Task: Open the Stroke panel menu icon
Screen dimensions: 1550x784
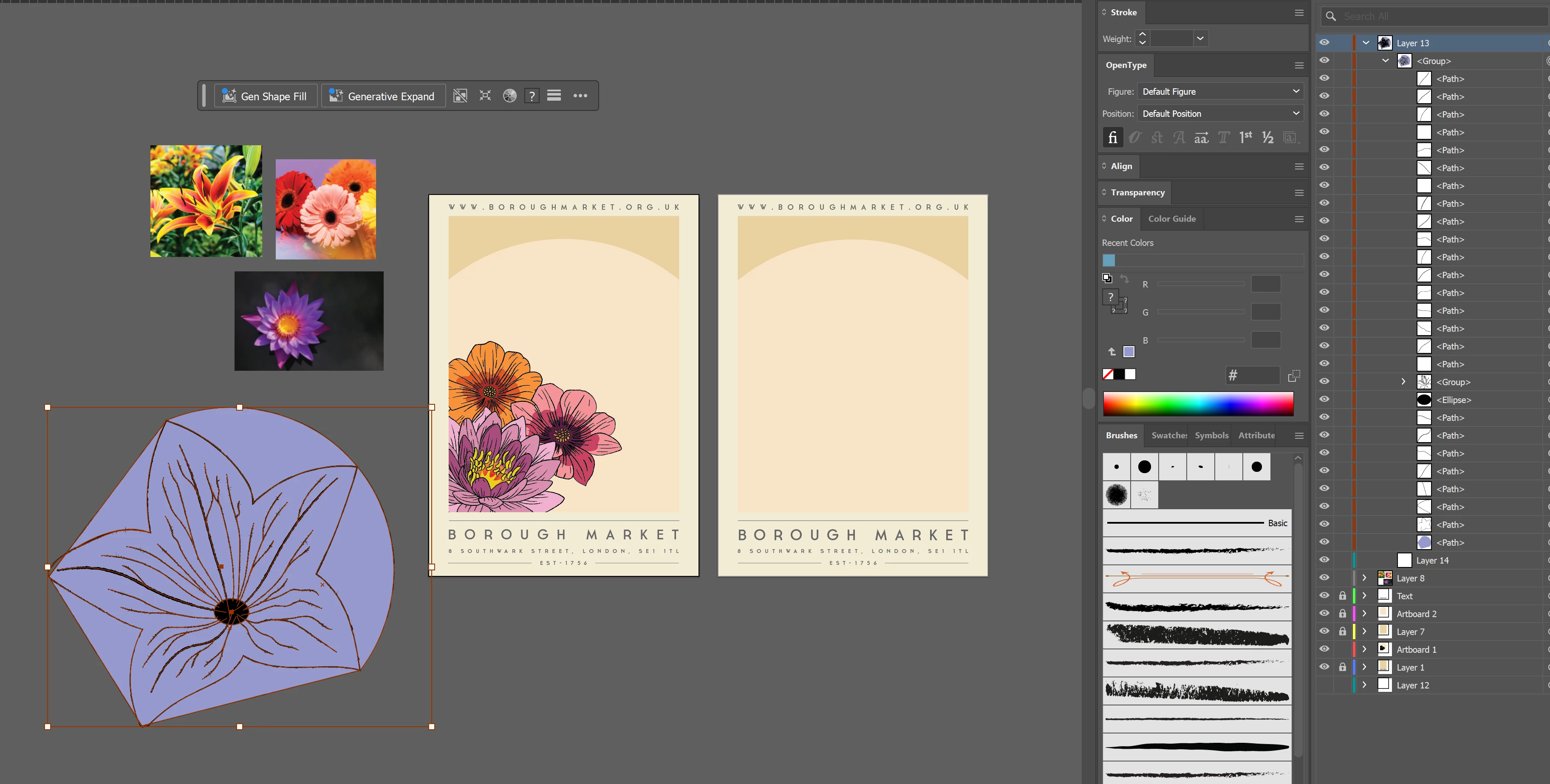Action: click(1299, 13)
